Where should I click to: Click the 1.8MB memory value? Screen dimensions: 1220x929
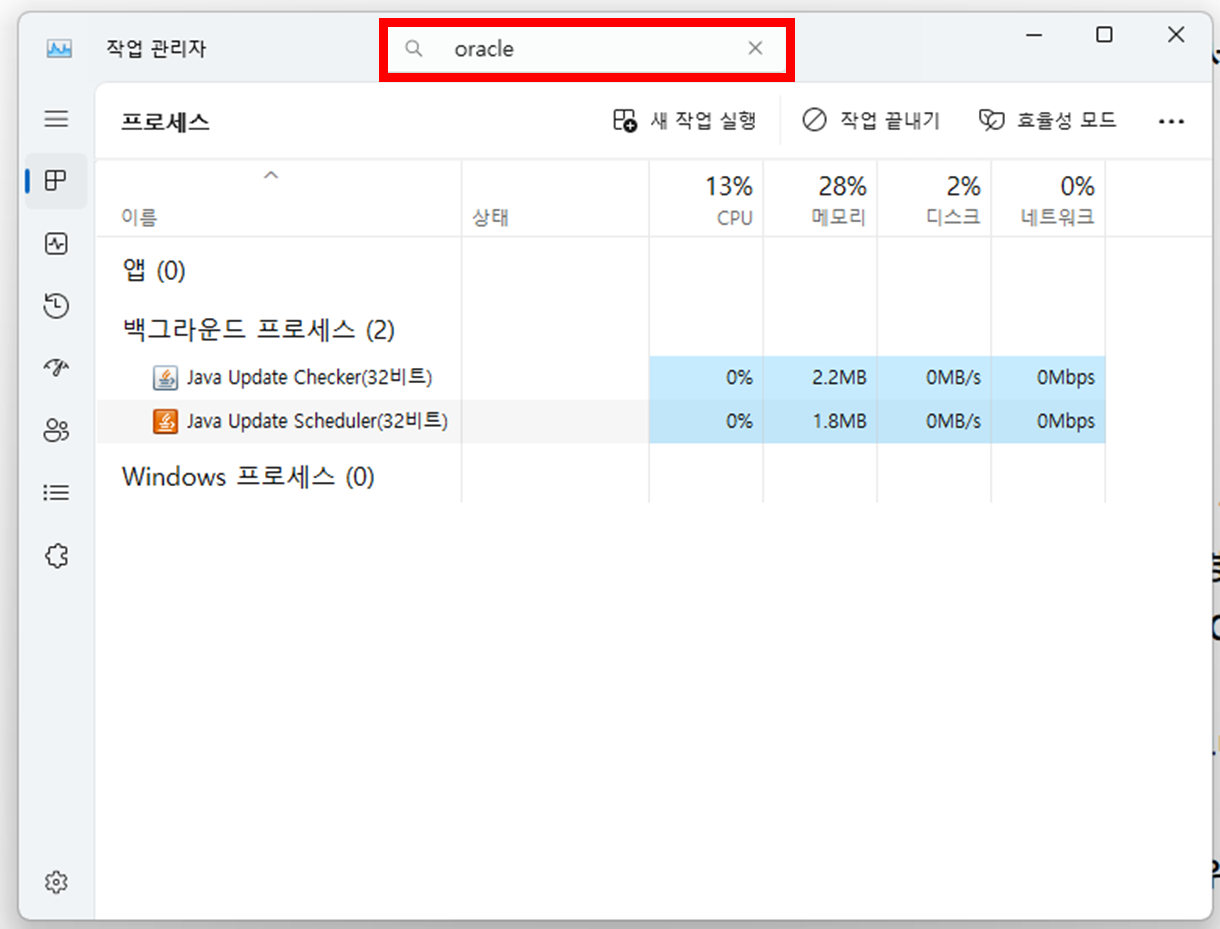pyautogui.click(x=838, y=421)
